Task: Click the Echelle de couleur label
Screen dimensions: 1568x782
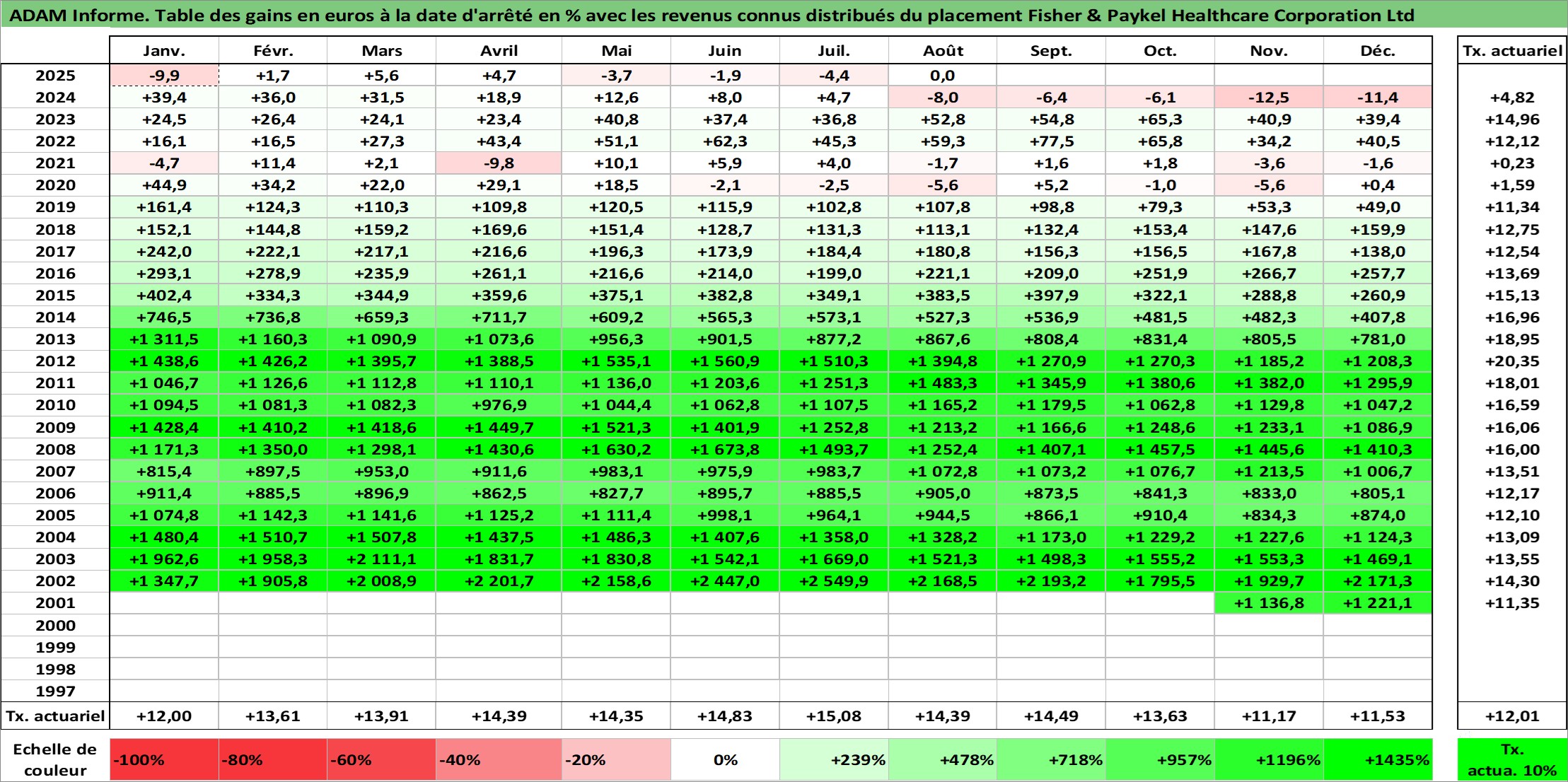Action: (55, 760)
